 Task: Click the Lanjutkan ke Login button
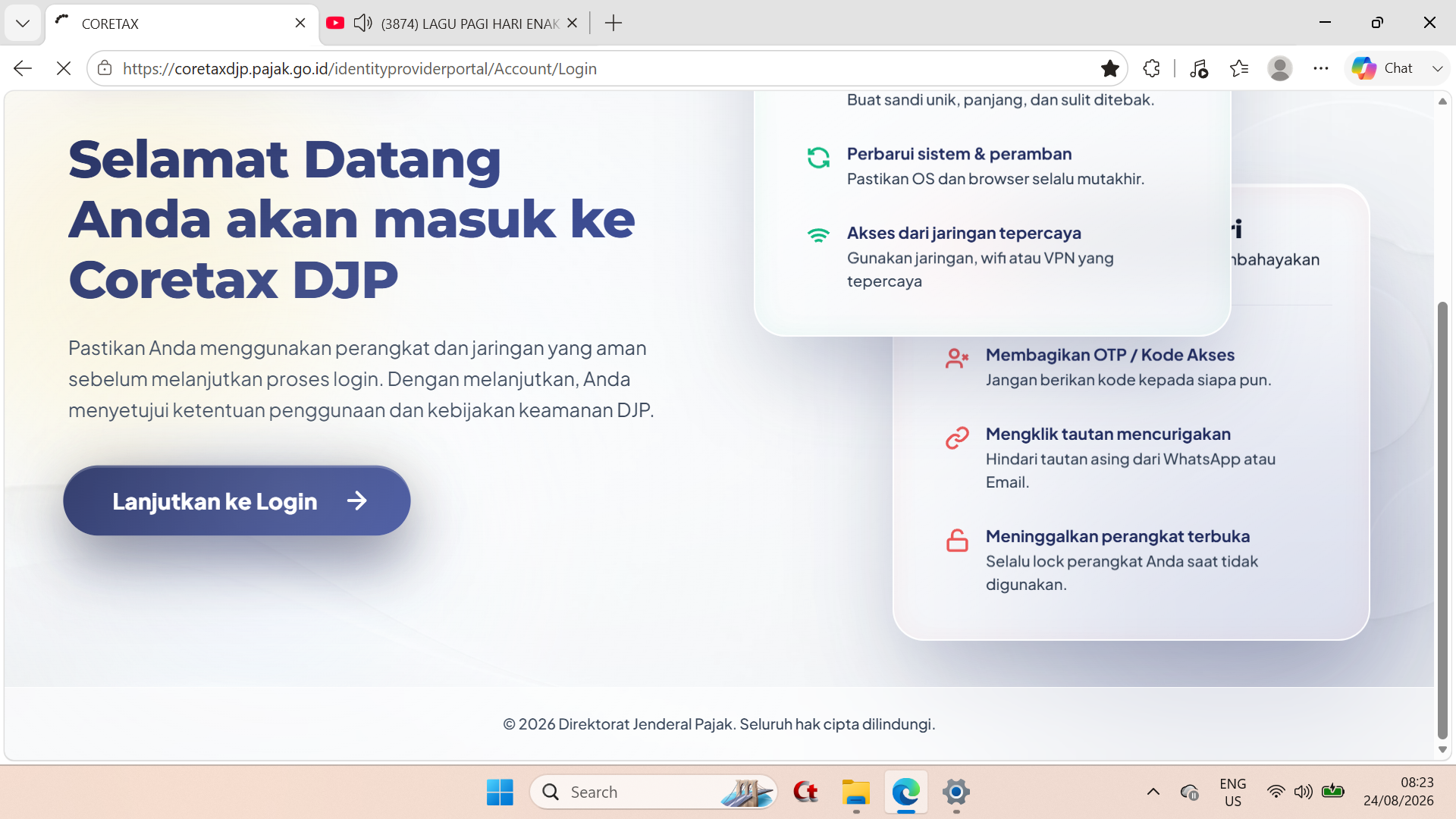coord(237,500)
